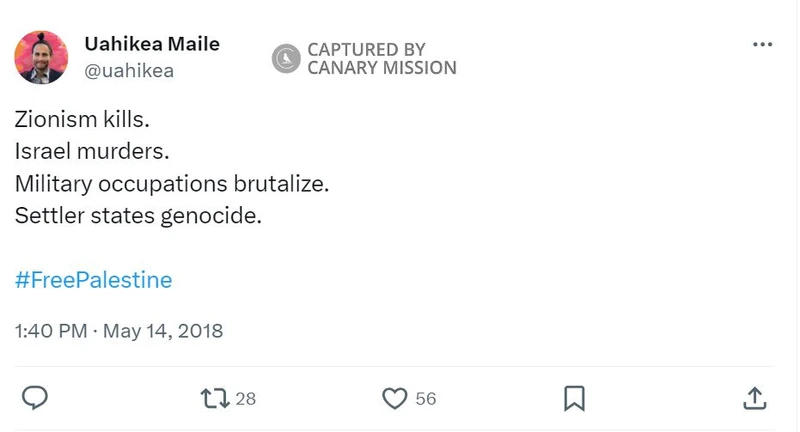
Task: Click the line "Zionism kills."
Action: click(82, 120)
